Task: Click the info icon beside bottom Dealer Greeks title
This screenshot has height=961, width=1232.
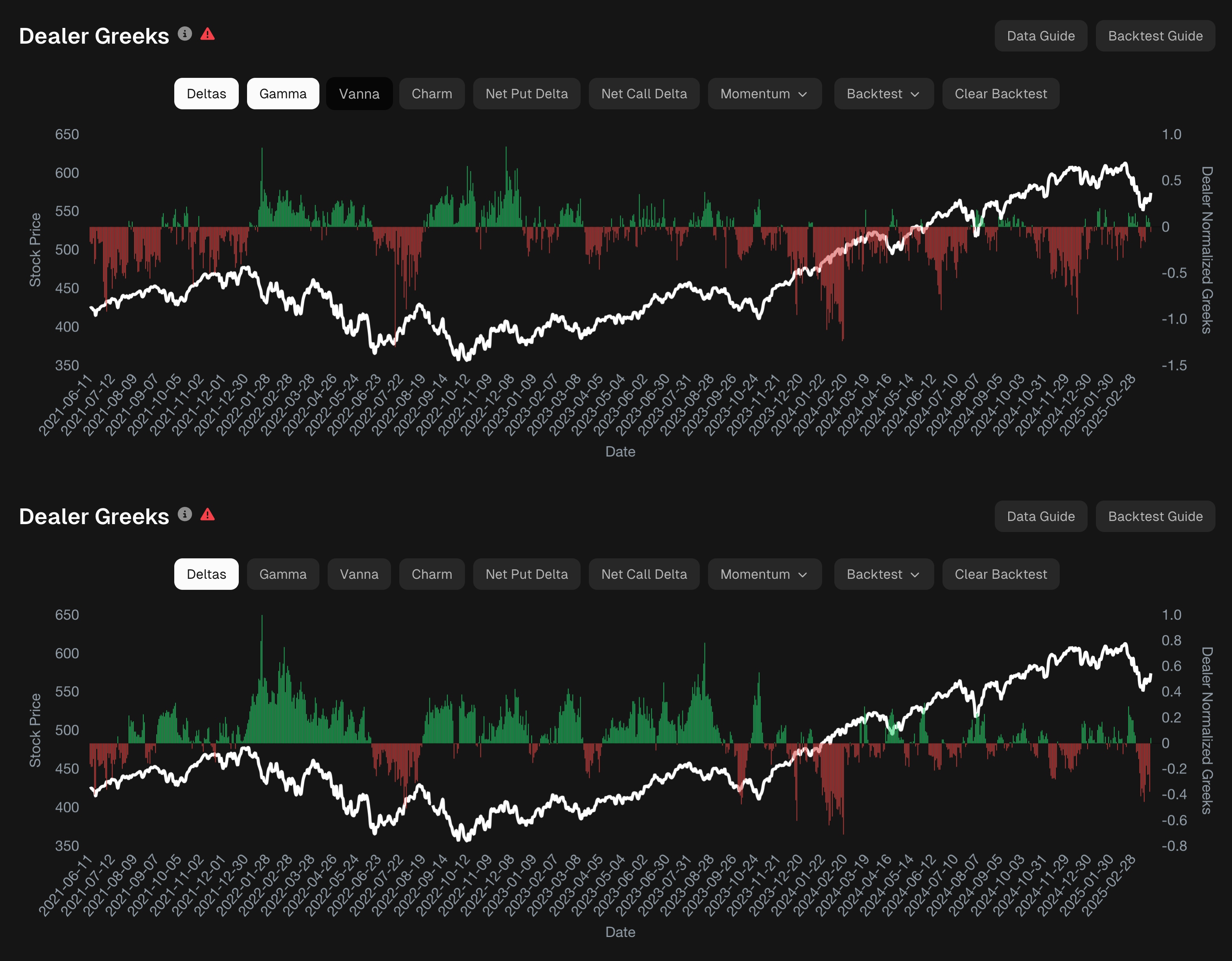Action: coord(184,514)
